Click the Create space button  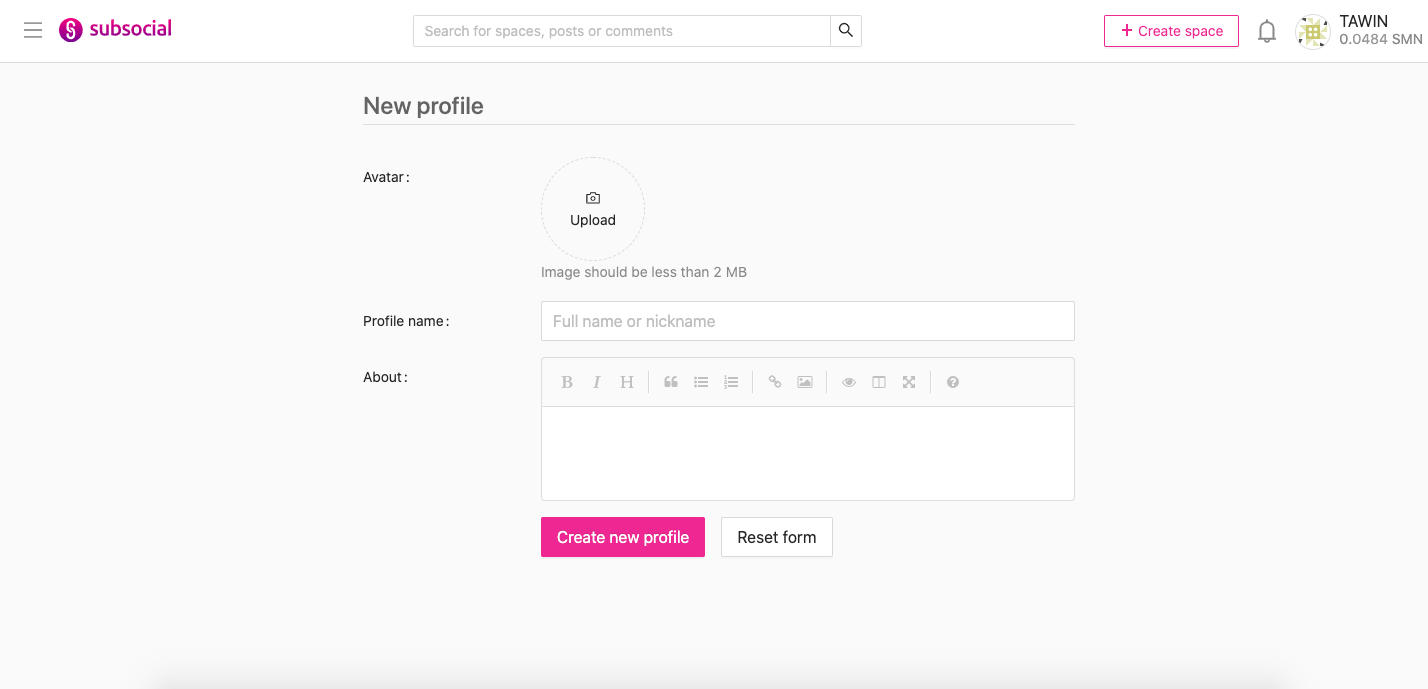pyautogui.click(x=1171, y=31)
